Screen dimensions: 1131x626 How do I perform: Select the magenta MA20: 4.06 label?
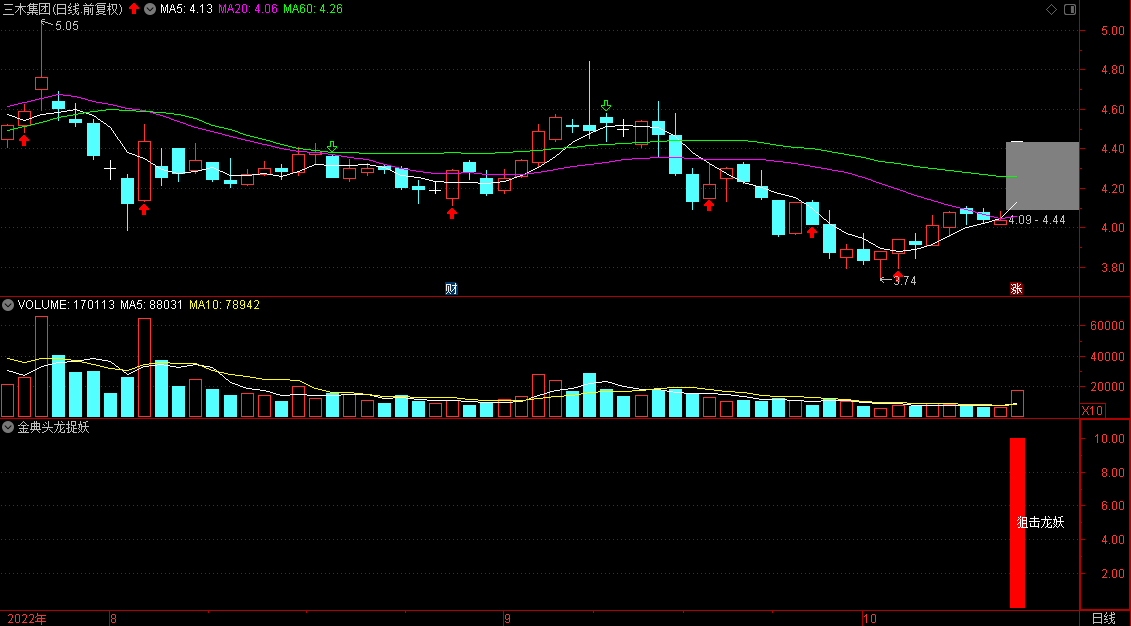coord(247,9)
